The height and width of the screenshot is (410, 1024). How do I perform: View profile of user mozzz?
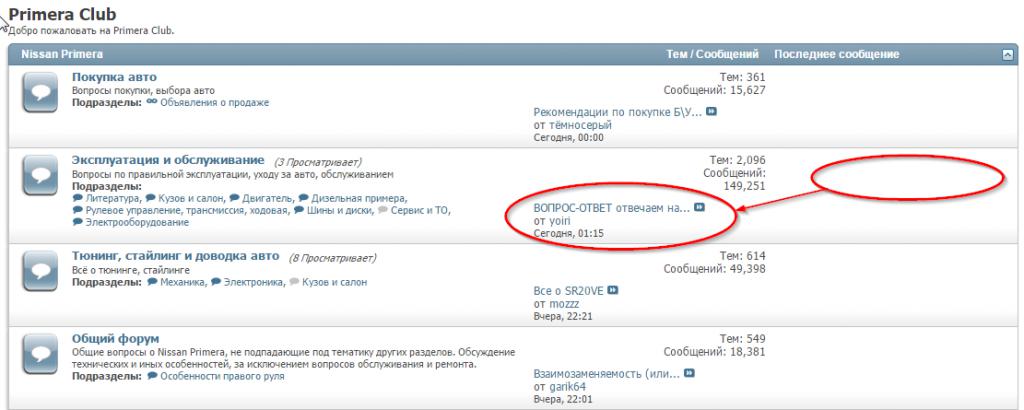coord(564,304)
